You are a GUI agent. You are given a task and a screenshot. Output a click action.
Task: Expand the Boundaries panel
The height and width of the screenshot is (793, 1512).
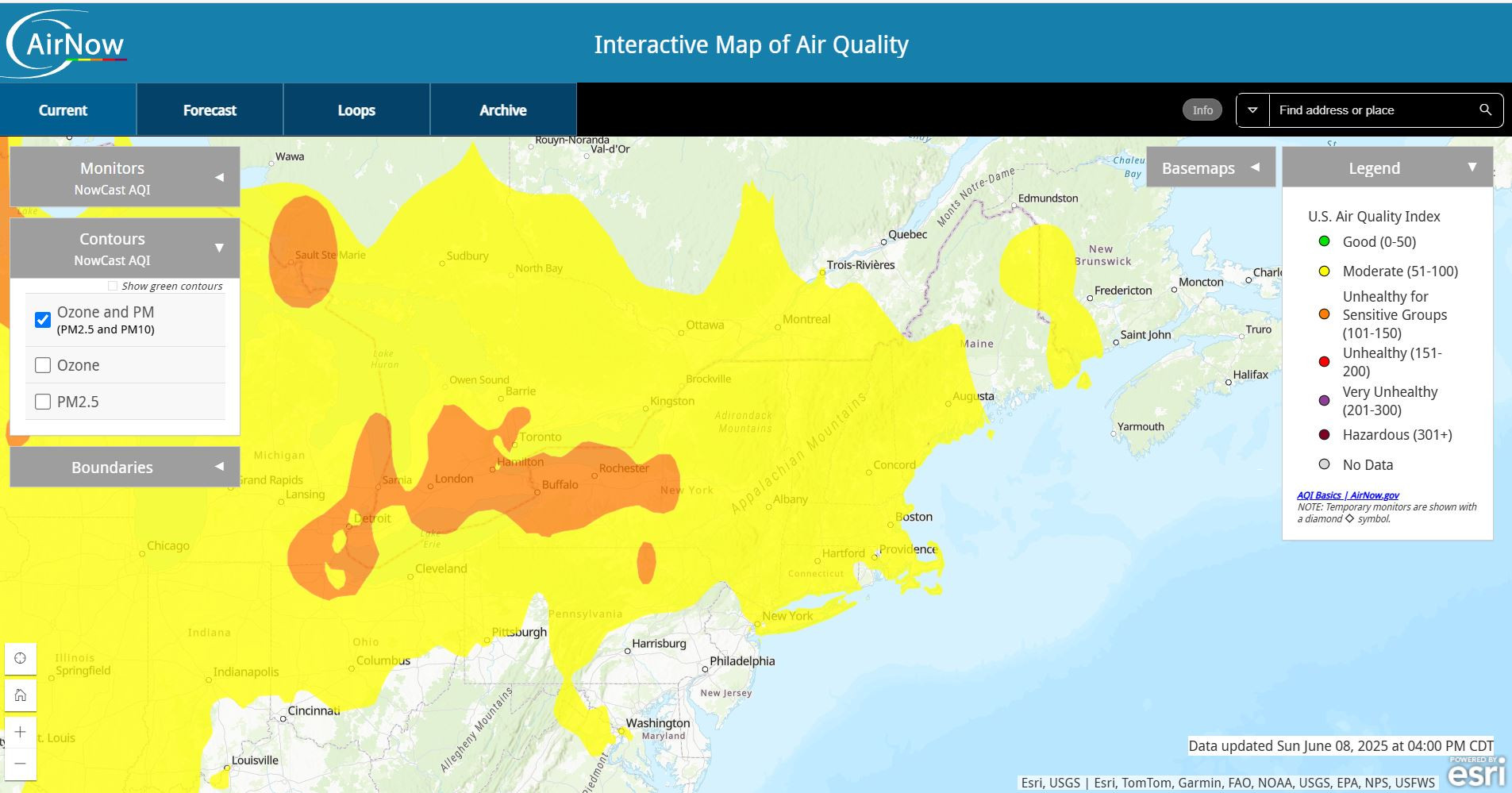coord(125,467)
